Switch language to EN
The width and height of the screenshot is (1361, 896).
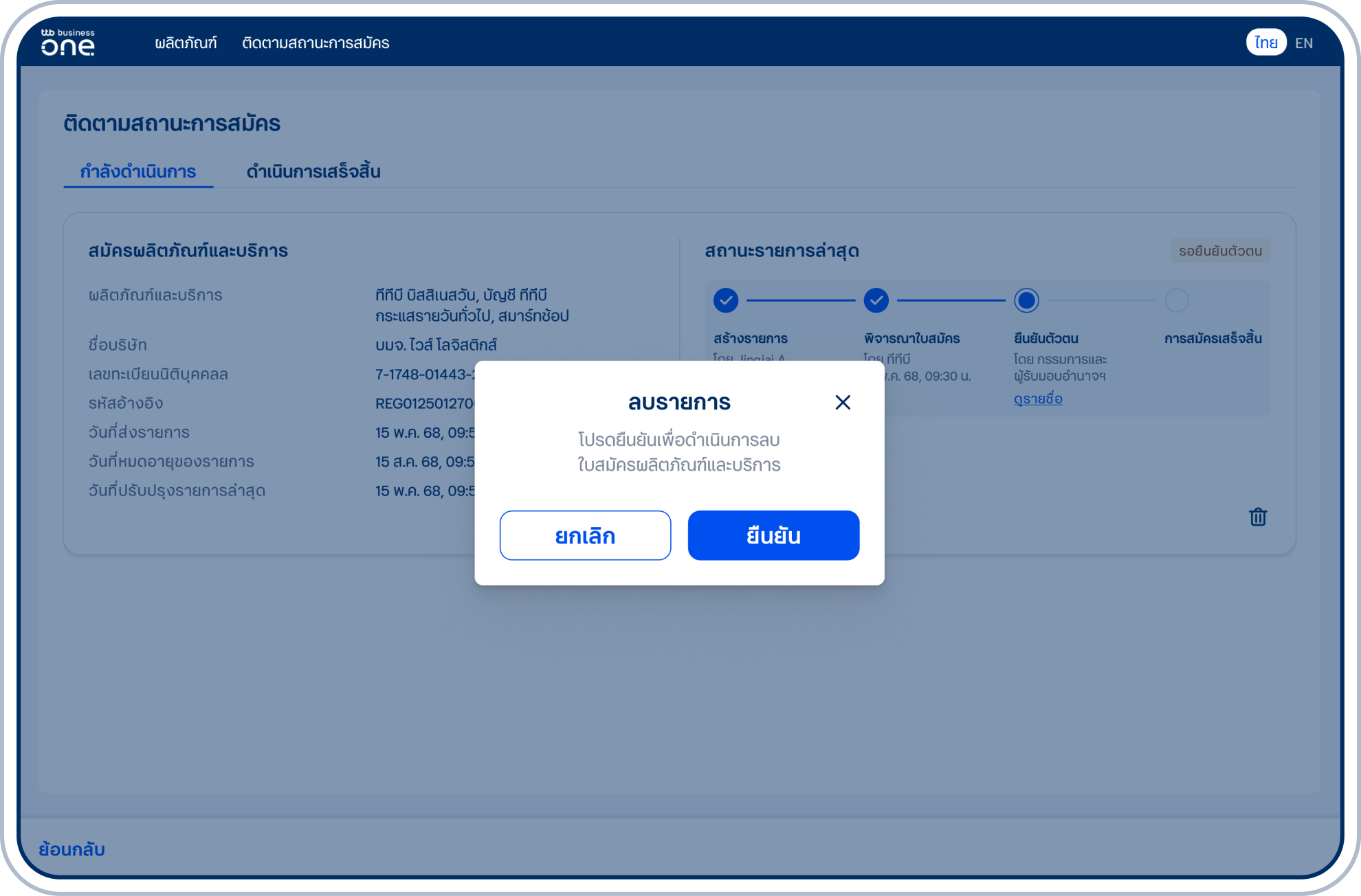click(1303, 43)
